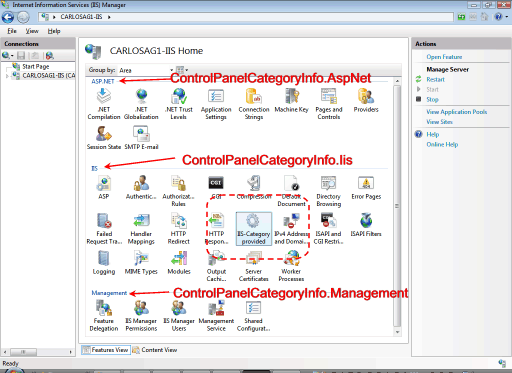Open the Feature Delegation icon
Screen dimensions: 512x373
[x=104, y=316]
